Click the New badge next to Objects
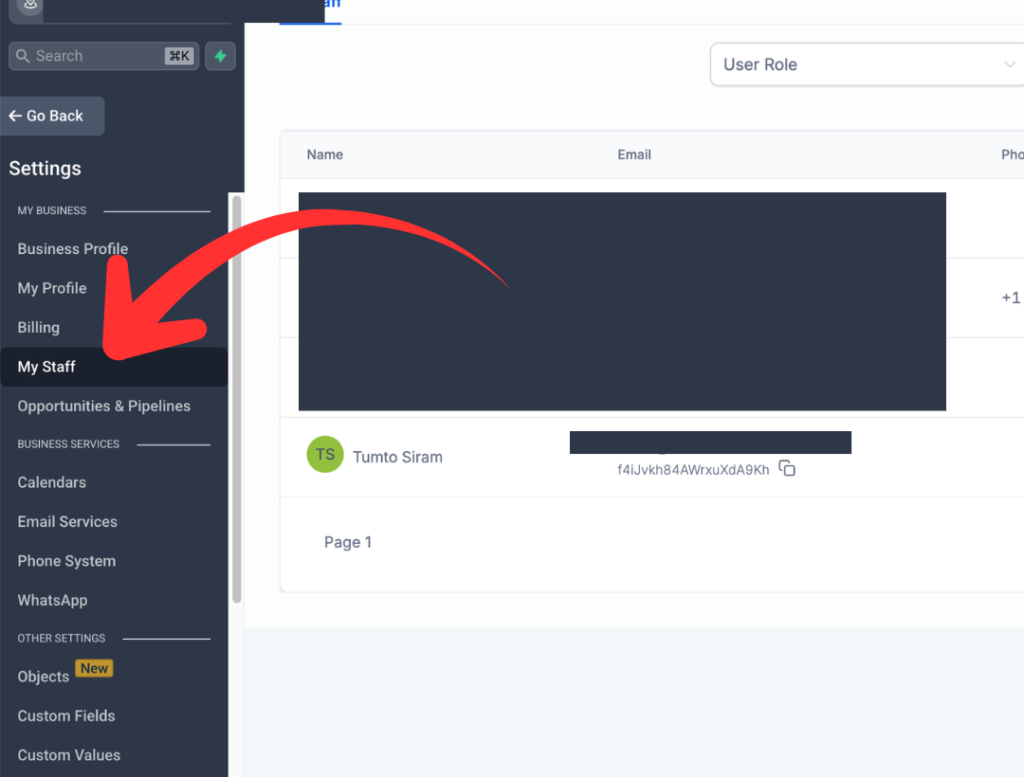Viewport: 1024px width, 777px height. pos(94,668)
